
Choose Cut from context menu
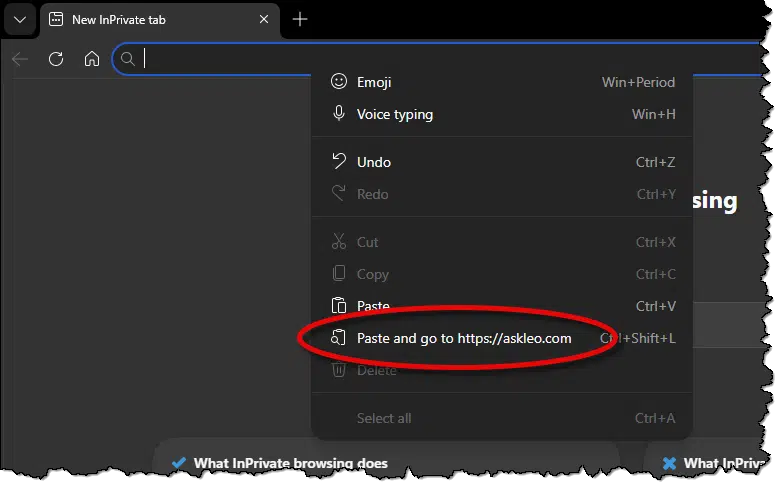tap(502, 242)
